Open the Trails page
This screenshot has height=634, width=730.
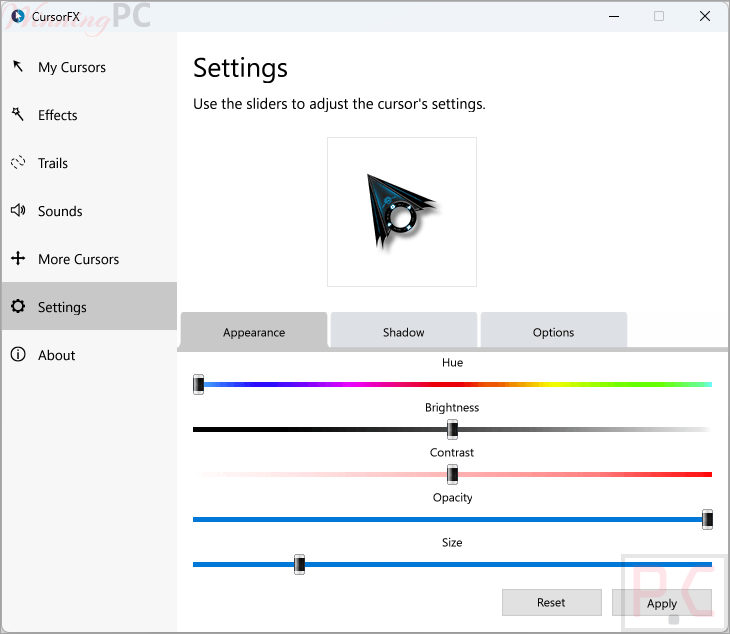(x=89, y=163)
